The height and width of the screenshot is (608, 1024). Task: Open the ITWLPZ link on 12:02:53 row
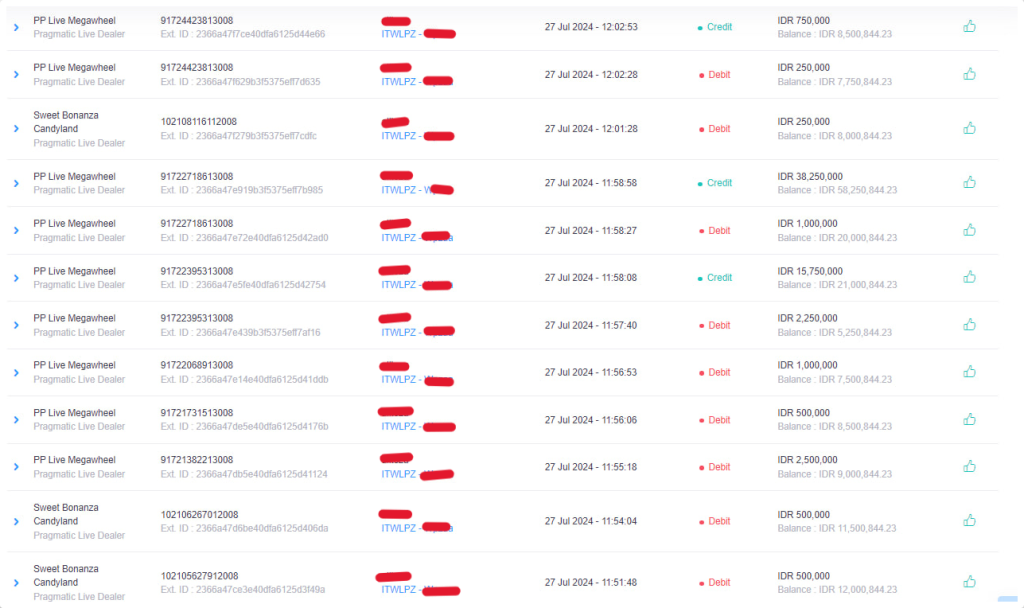coord(399,34)
